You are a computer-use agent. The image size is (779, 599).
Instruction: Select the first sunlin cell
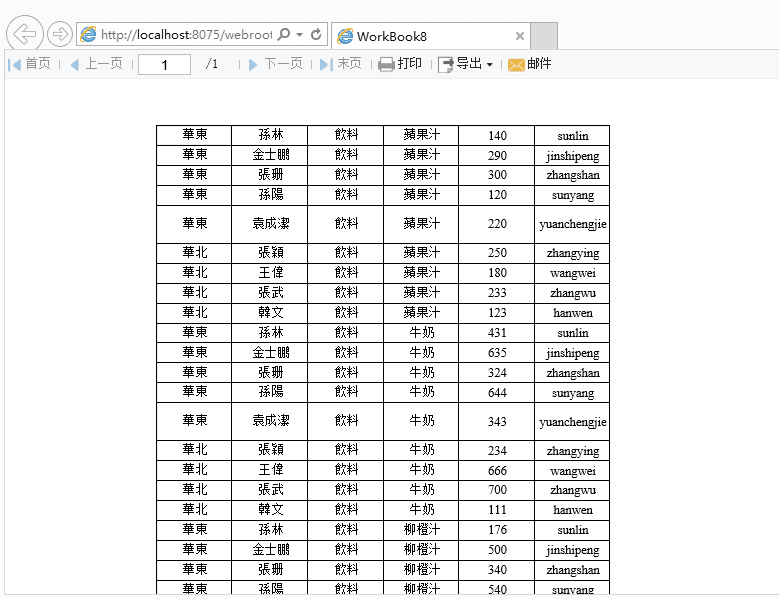click(572, 136)
